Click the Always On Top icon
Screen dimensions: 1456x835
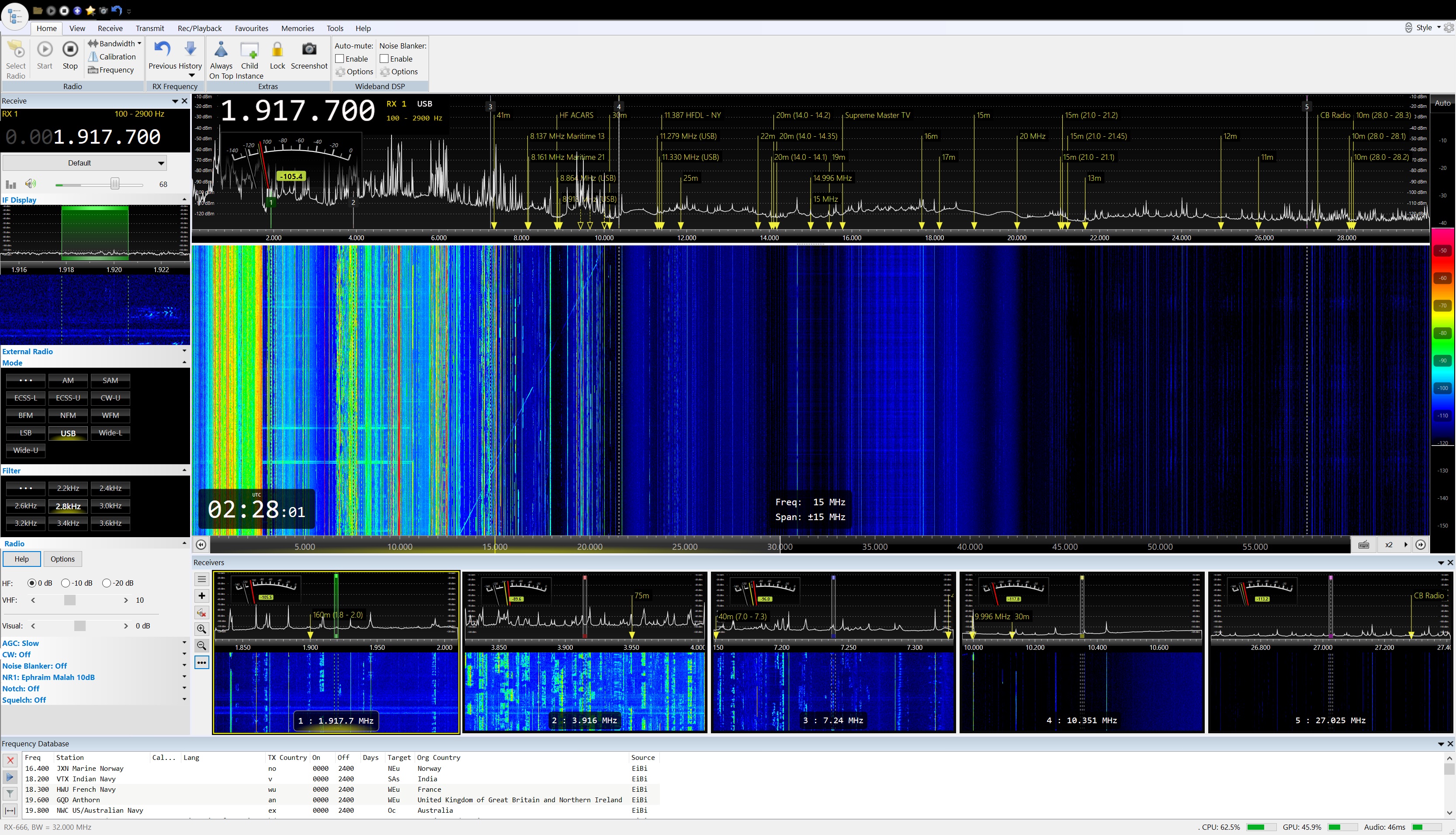point(221,50)
